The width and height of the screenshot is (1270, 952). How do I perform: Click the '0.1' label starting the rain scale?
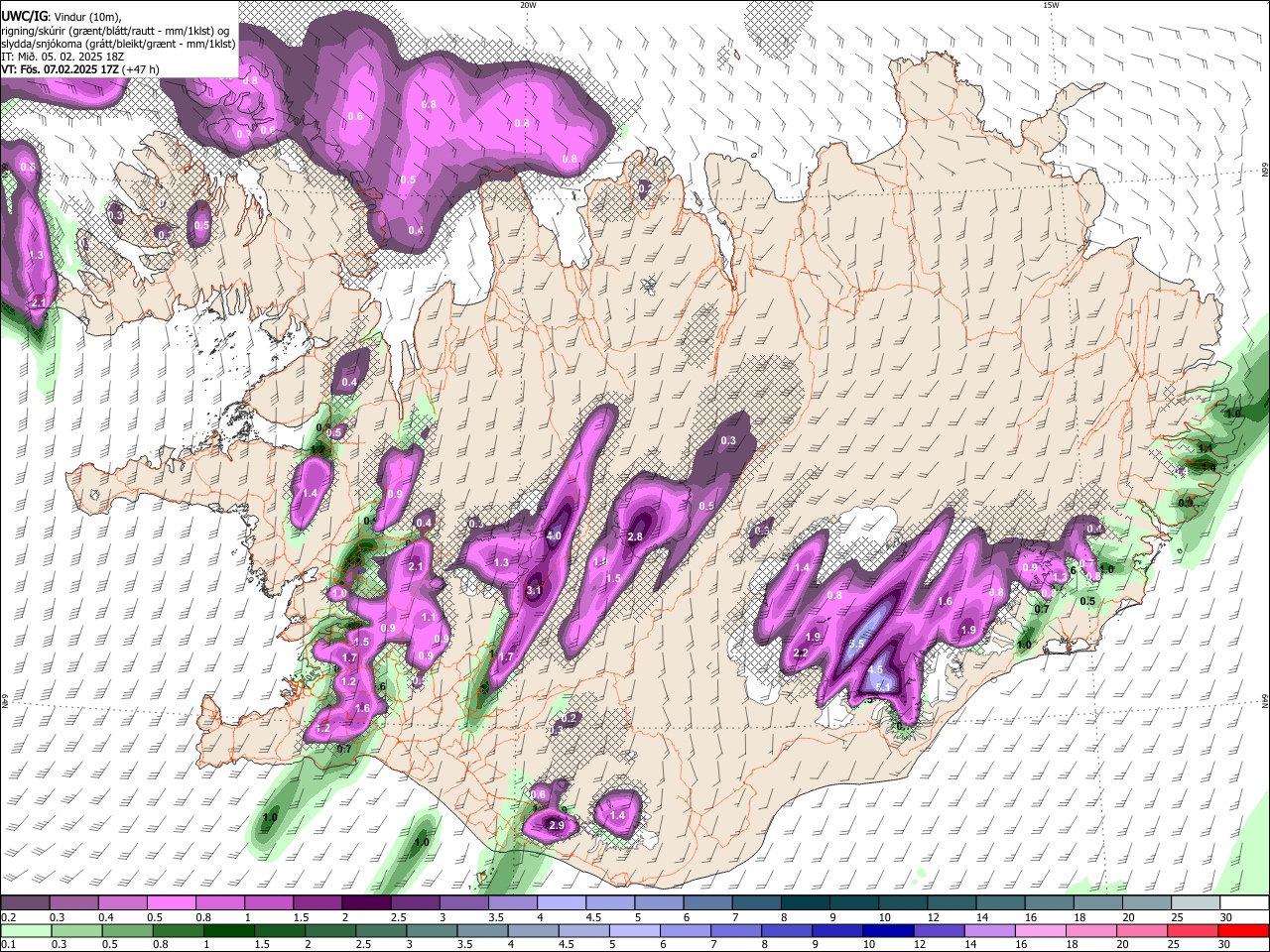point(8,945)
